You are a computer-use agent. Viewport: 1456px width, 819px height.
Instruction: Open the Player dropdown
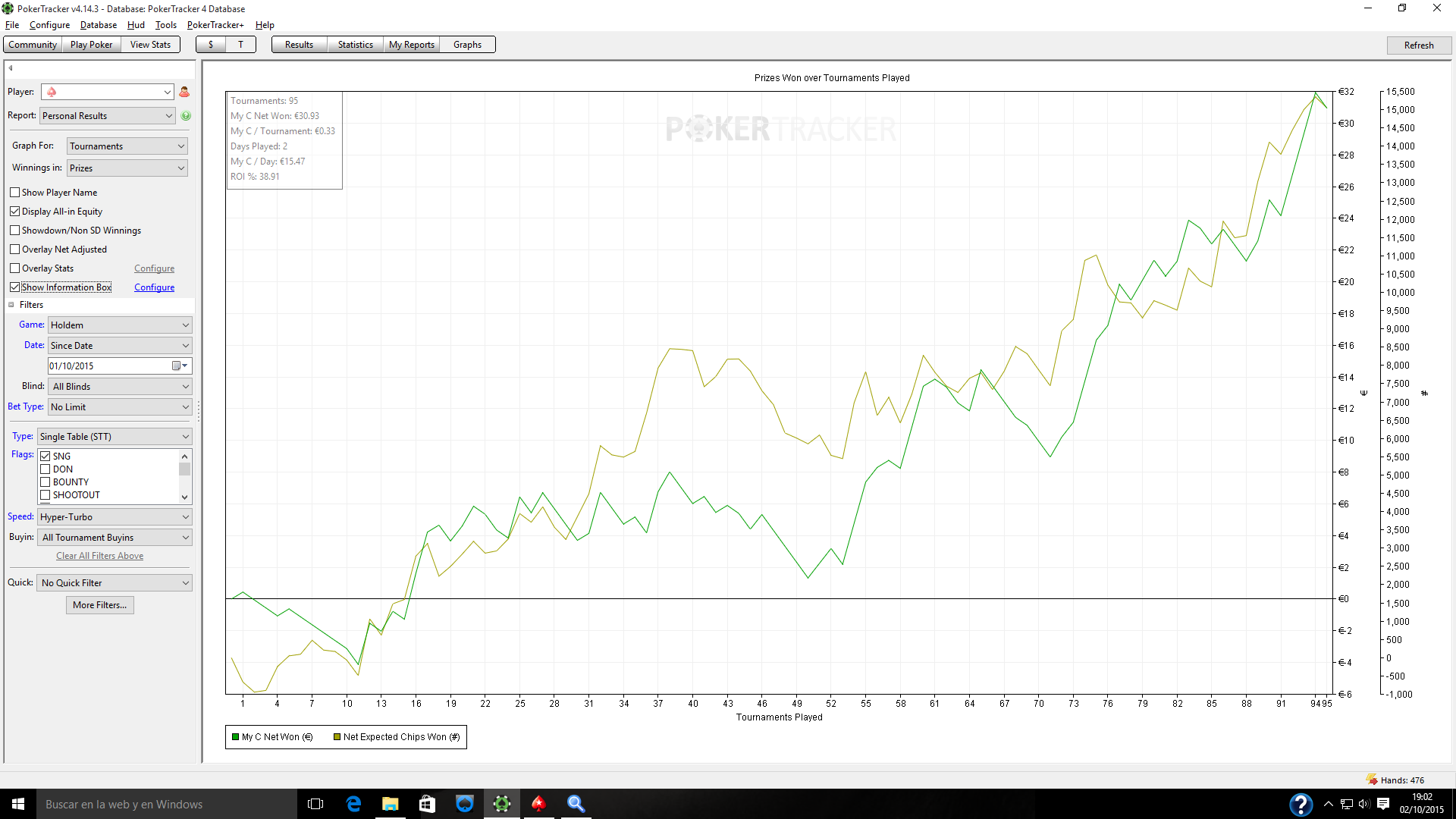click(108, 92)
